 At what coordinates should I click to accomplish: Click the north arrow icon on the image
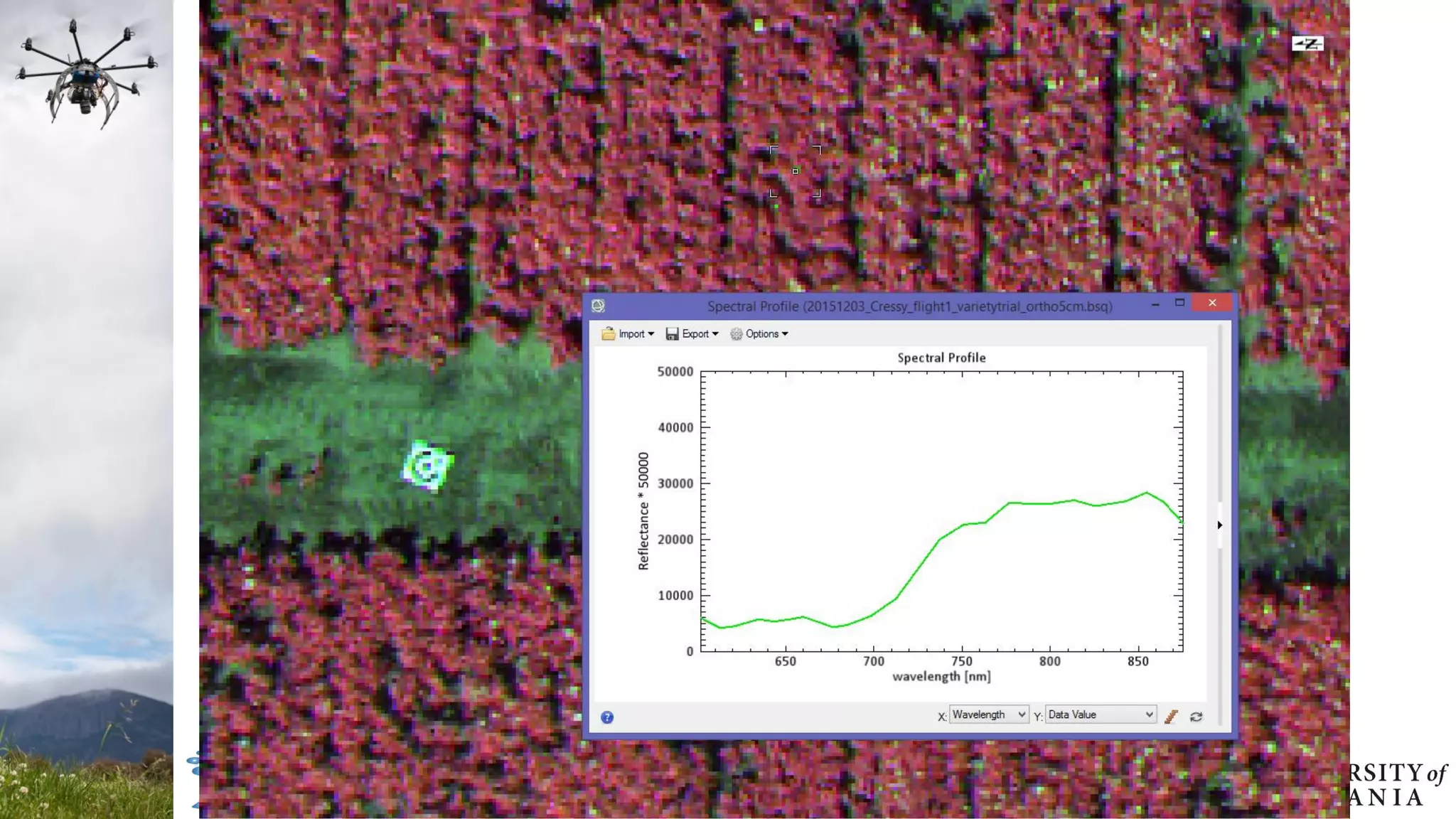(1307, 44)
